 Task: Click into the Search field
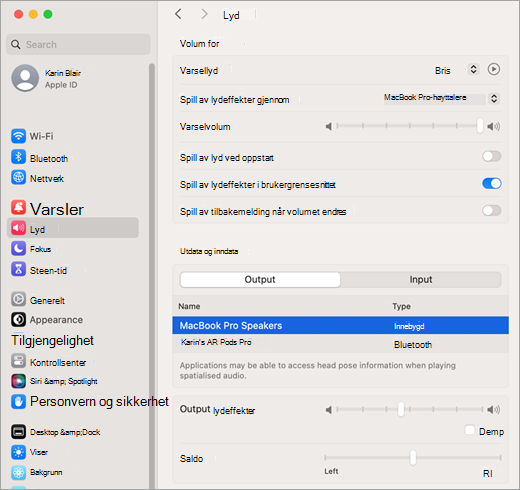pos(78,44)
